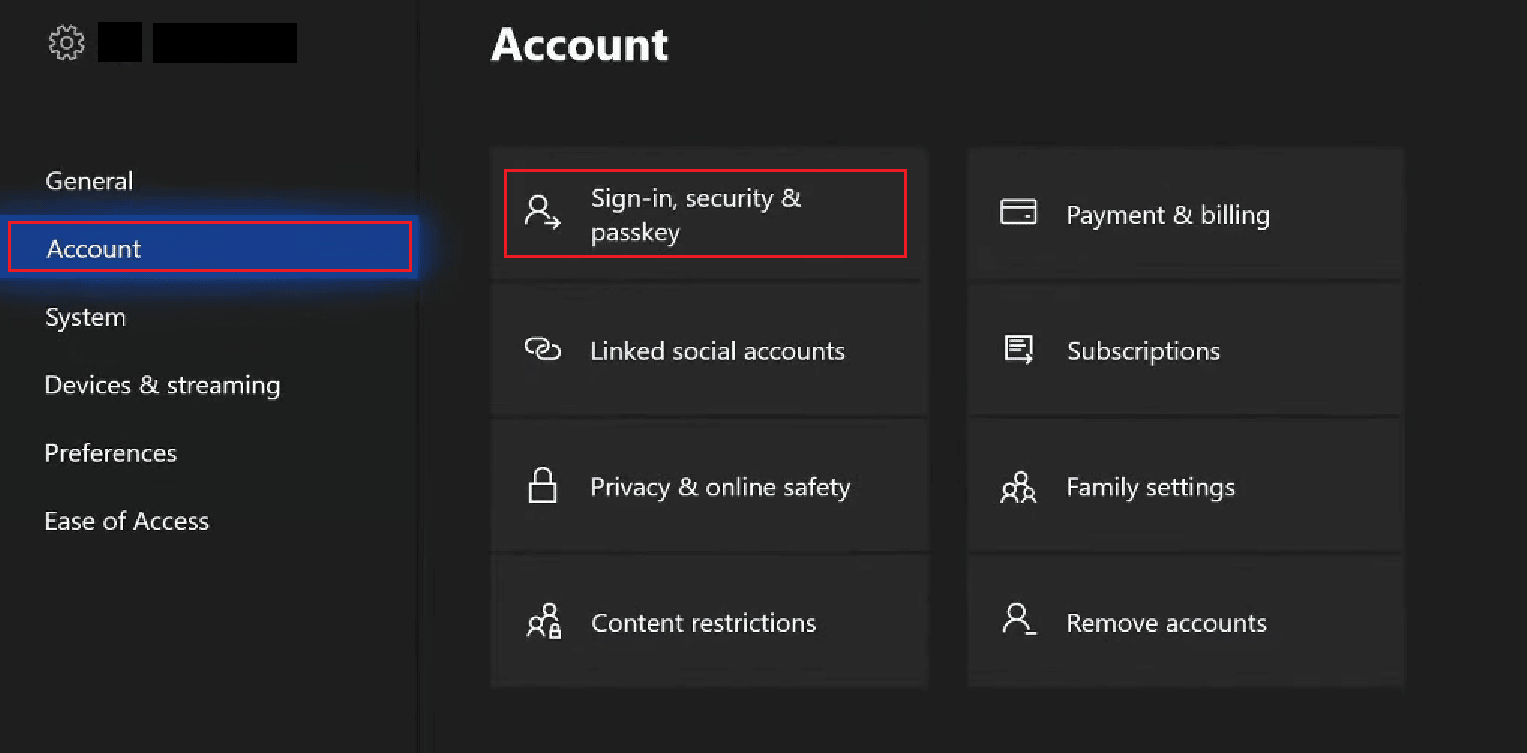
Task: Open Preferences from the sidebar
Action: (110, 453)
